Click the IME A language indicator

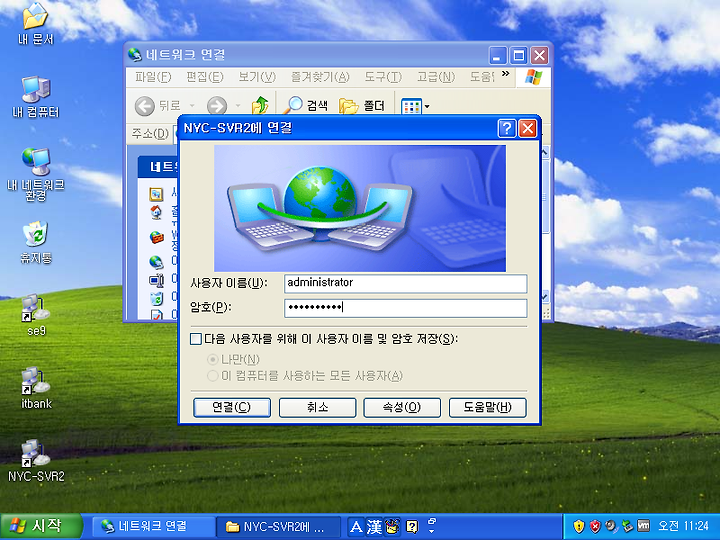pyautogui.click(x=356, y=527)
